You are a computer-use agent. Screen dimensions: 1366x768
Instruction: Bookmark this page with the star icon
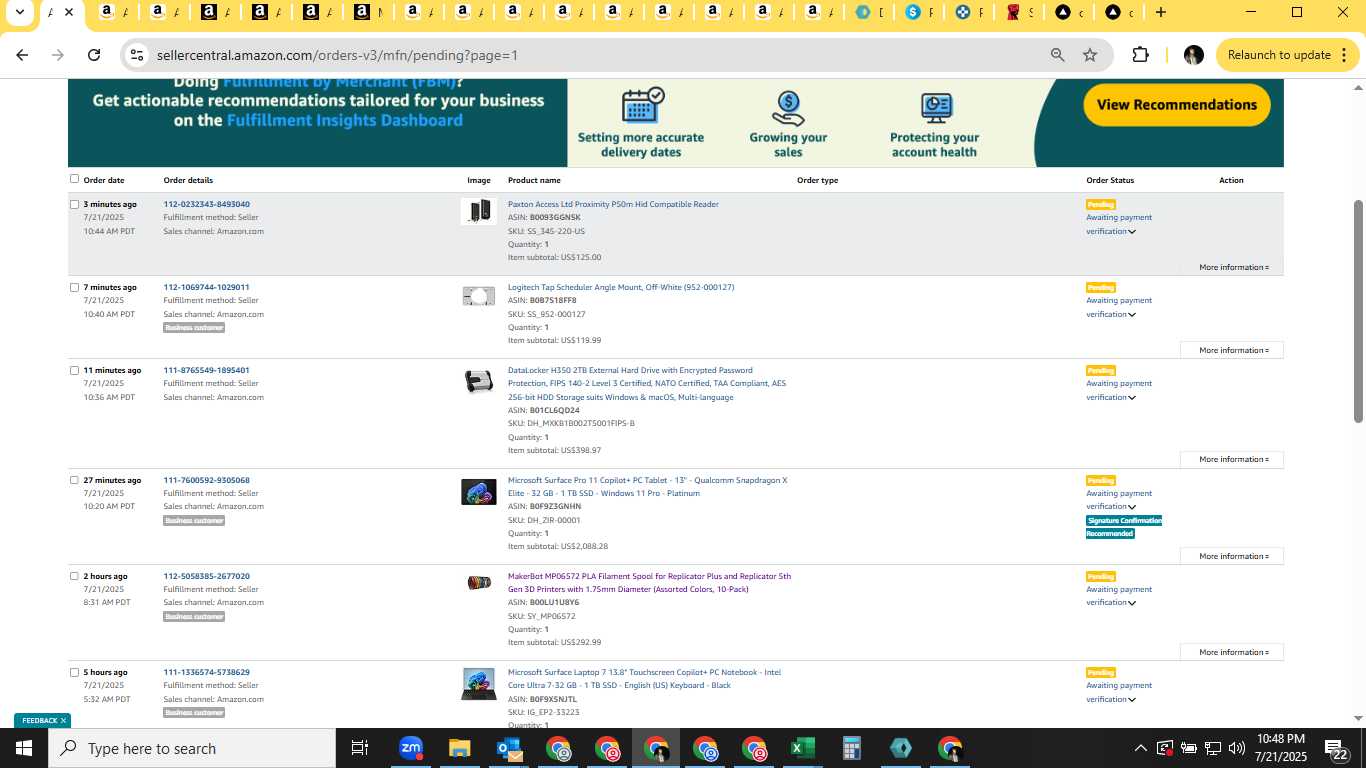(x=1090, y=55)
